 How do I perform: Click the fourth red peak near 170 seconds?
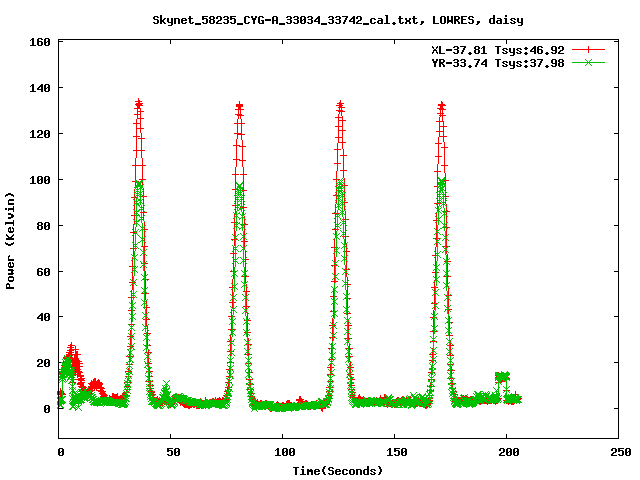tap(441, 106)
